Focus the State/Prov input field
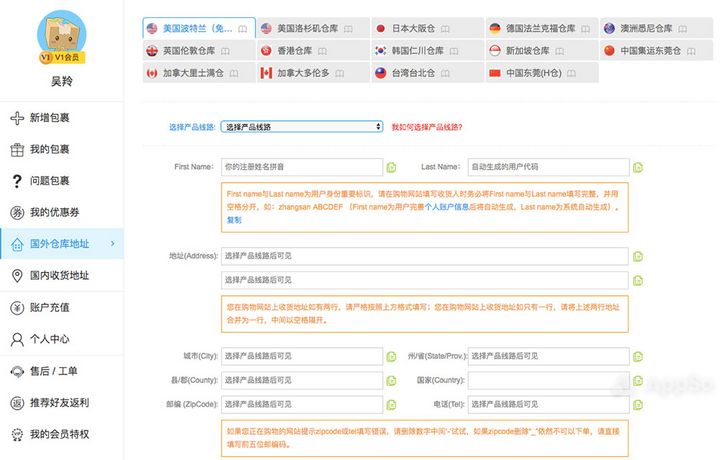Viewport: 720px width, 460px height. point(548,356)
